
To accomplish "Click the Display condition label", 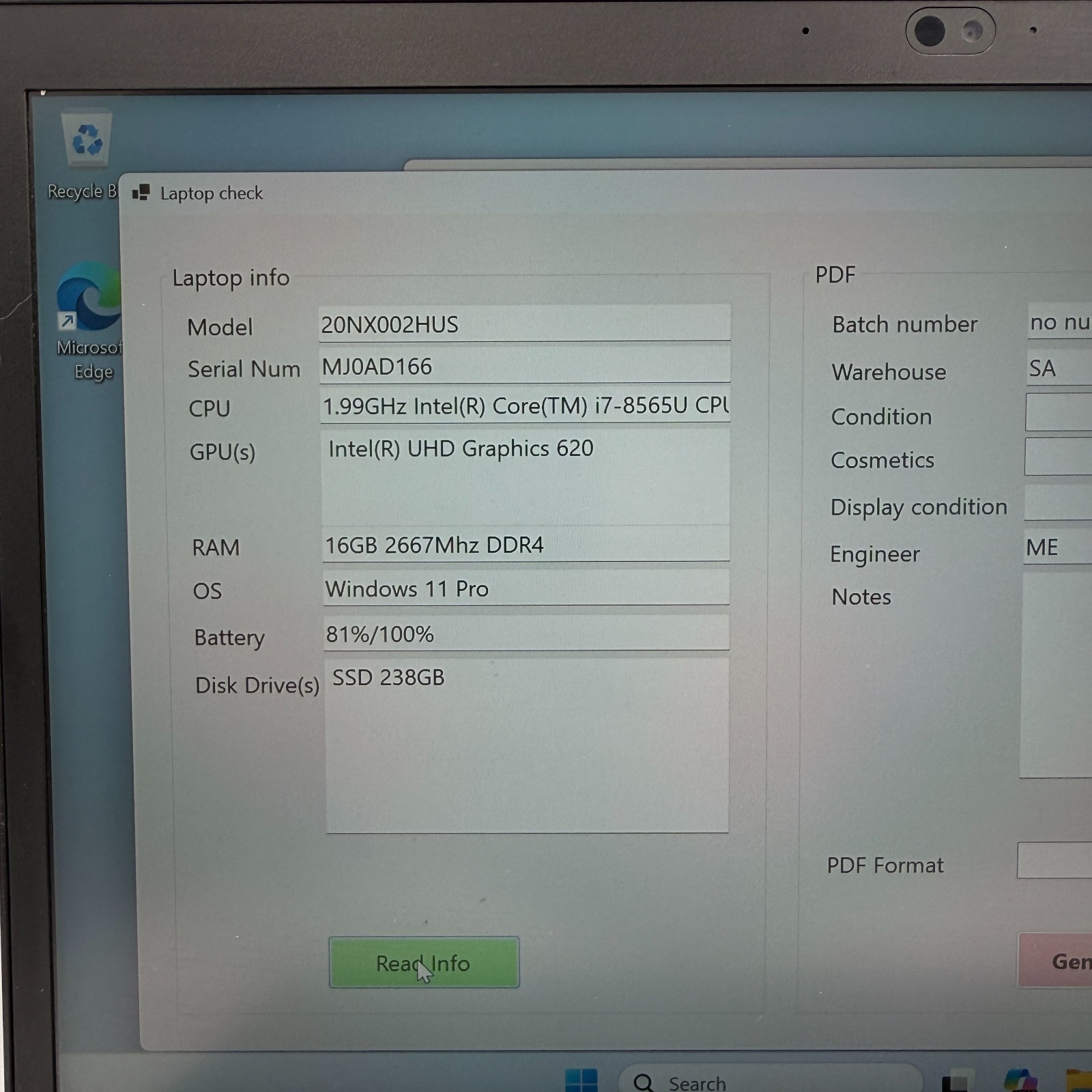I will pyautogui.click(x=919, y=507).
